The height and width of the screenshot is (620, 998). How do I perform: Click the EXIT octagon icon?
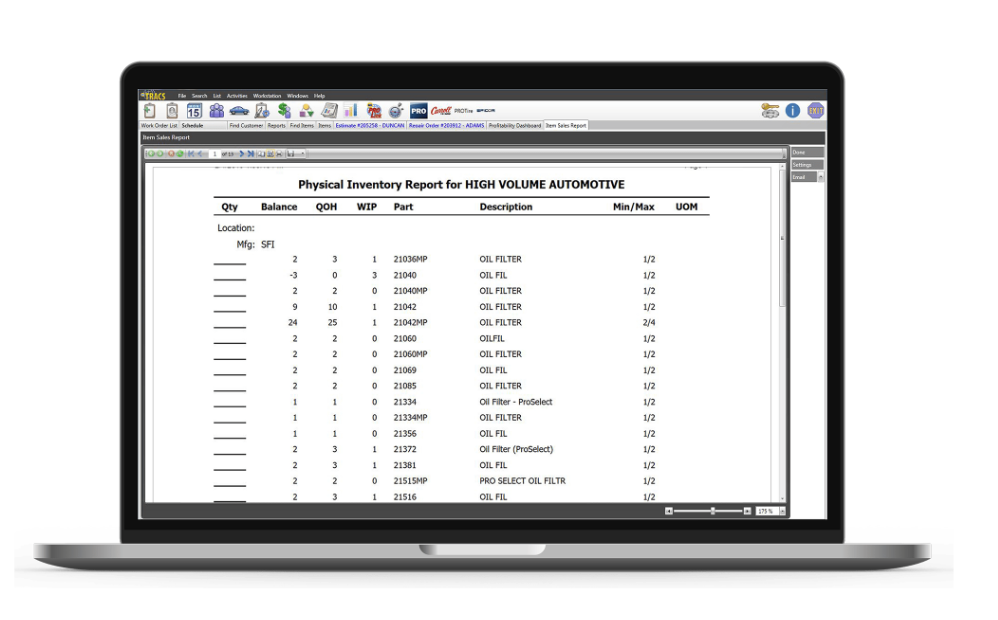[816, 110]
